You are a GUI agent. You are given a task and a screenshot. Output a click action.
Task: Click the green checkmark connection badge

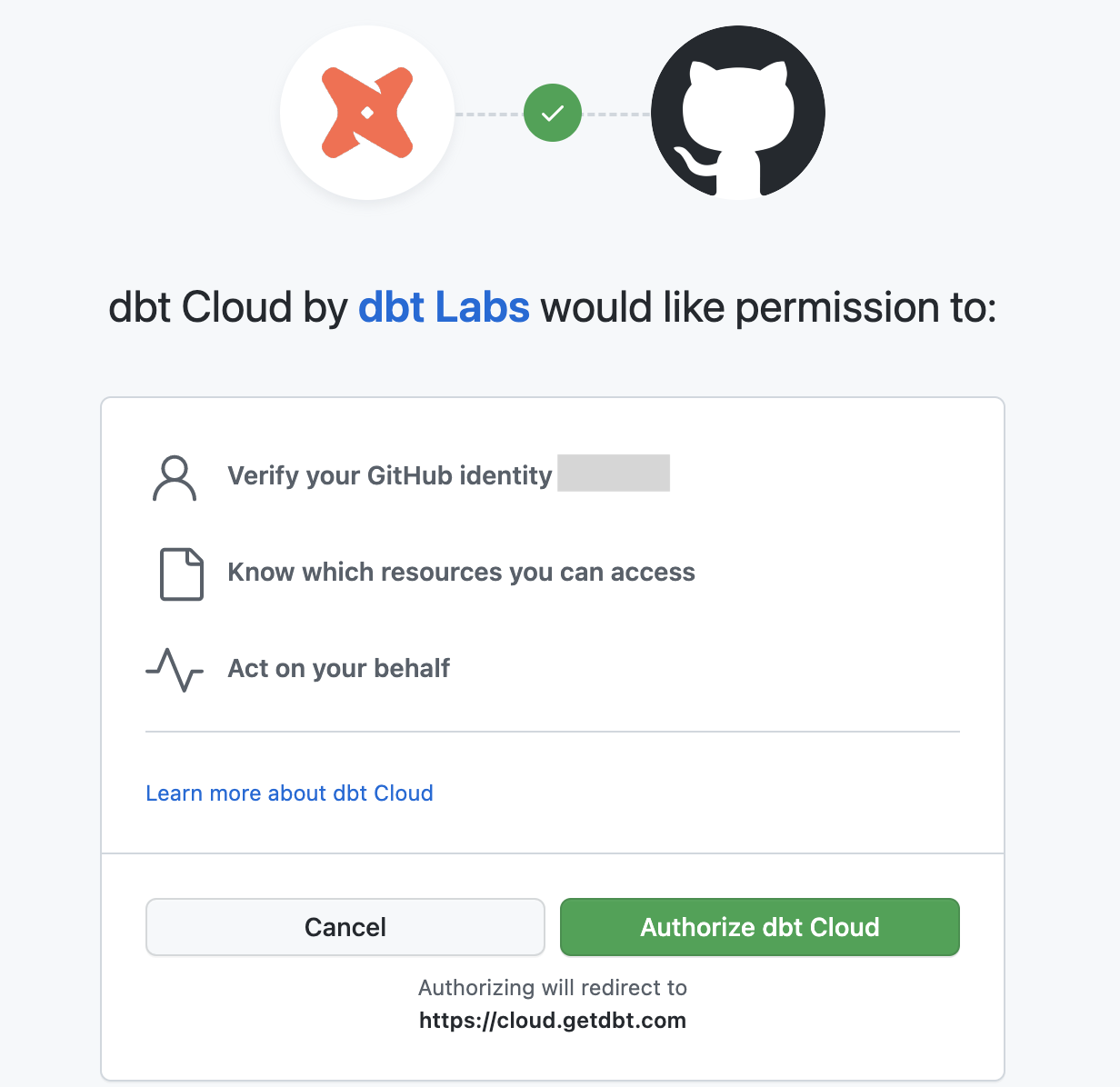[x=553, y=113]
